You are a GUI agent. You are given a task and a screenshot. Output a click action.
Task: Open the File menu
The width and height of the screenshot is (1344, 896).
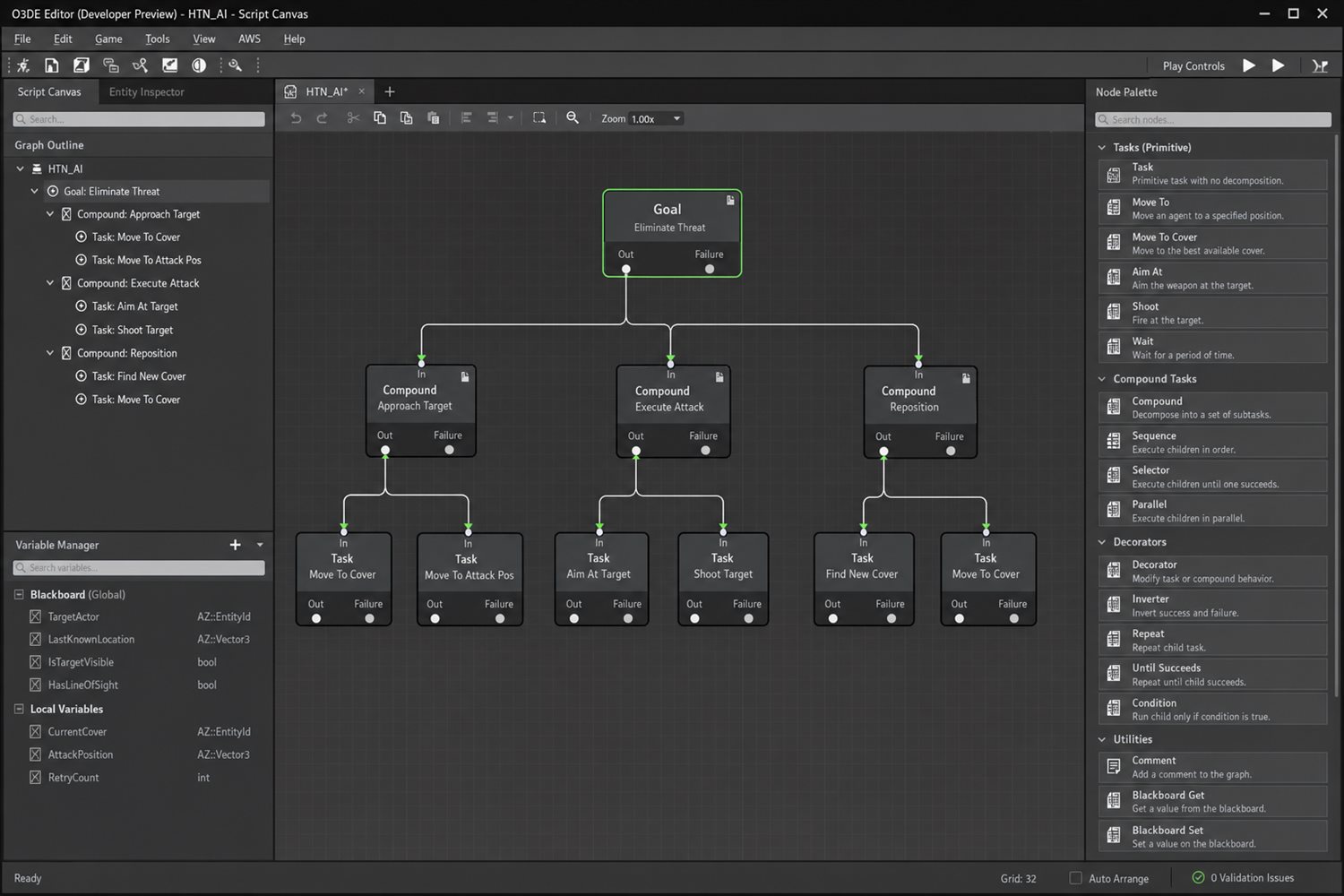(x=22, y=39)
